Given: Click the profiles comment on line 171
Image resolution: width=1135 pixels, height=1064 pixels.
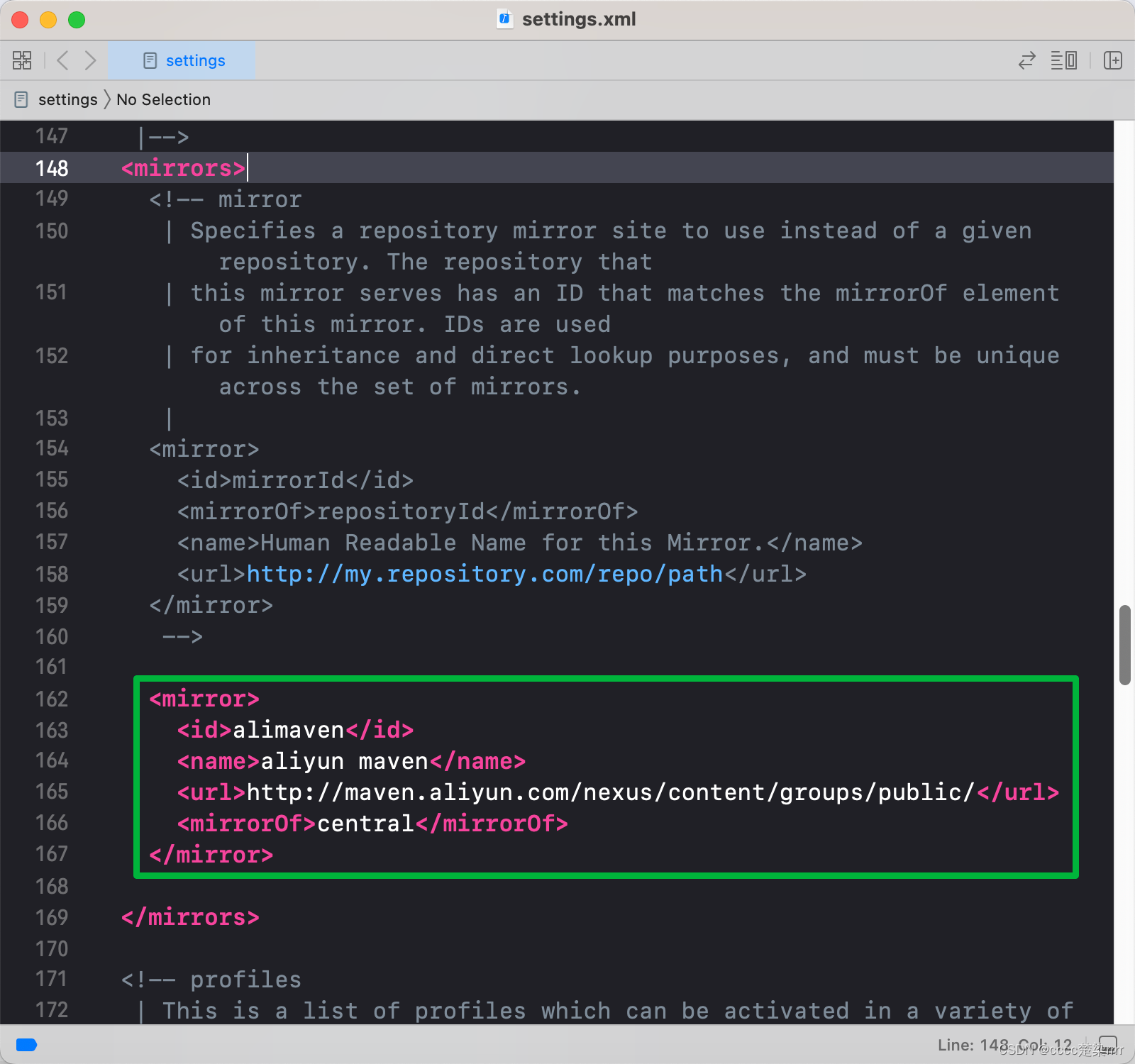Looking at the screenshot, I should (211, 980).
